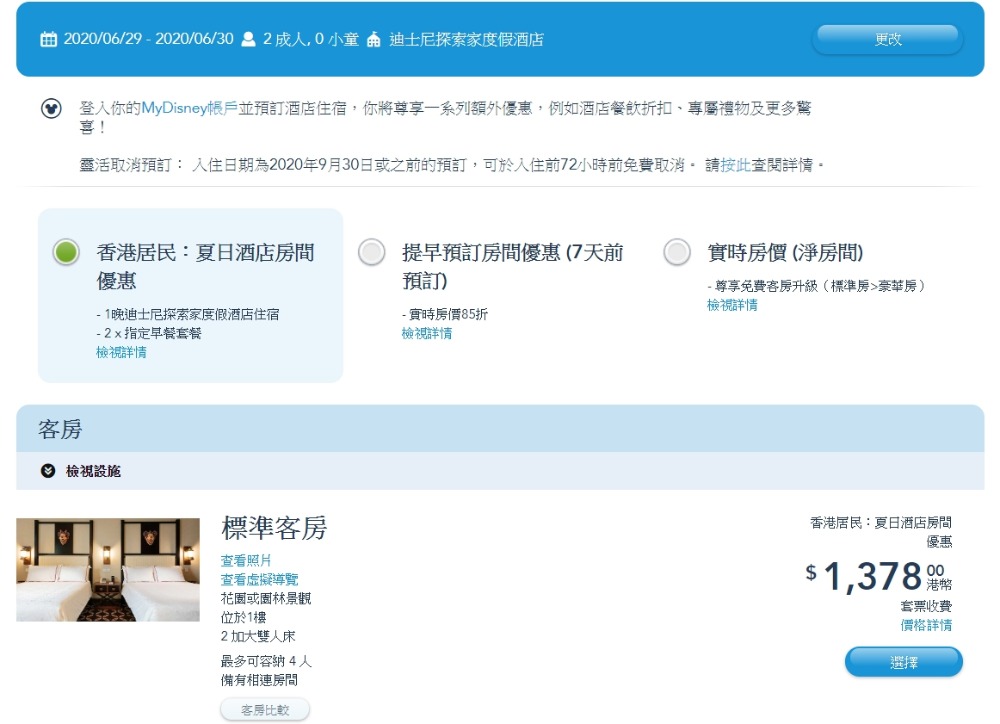Click the 套票收費 text

coord(926,606)
